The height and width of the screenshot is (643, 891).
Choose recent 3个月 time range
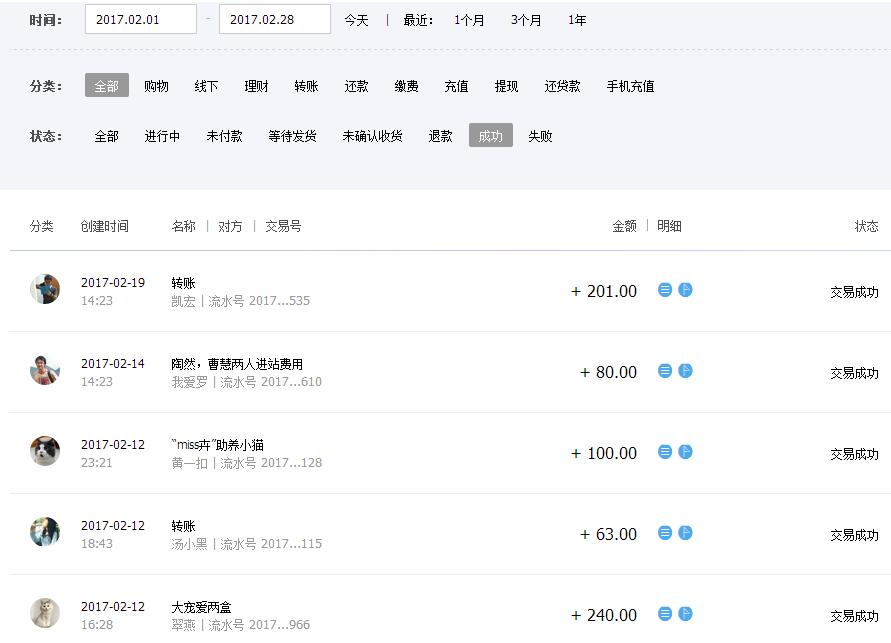pos(526,20)
